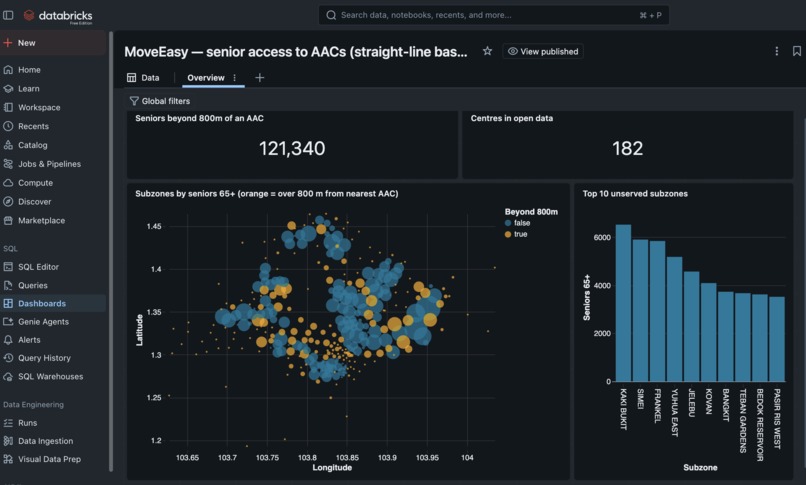This screenshot has height=485, width=806.
Task: Open Genie Agents
Action: point(53,322)
